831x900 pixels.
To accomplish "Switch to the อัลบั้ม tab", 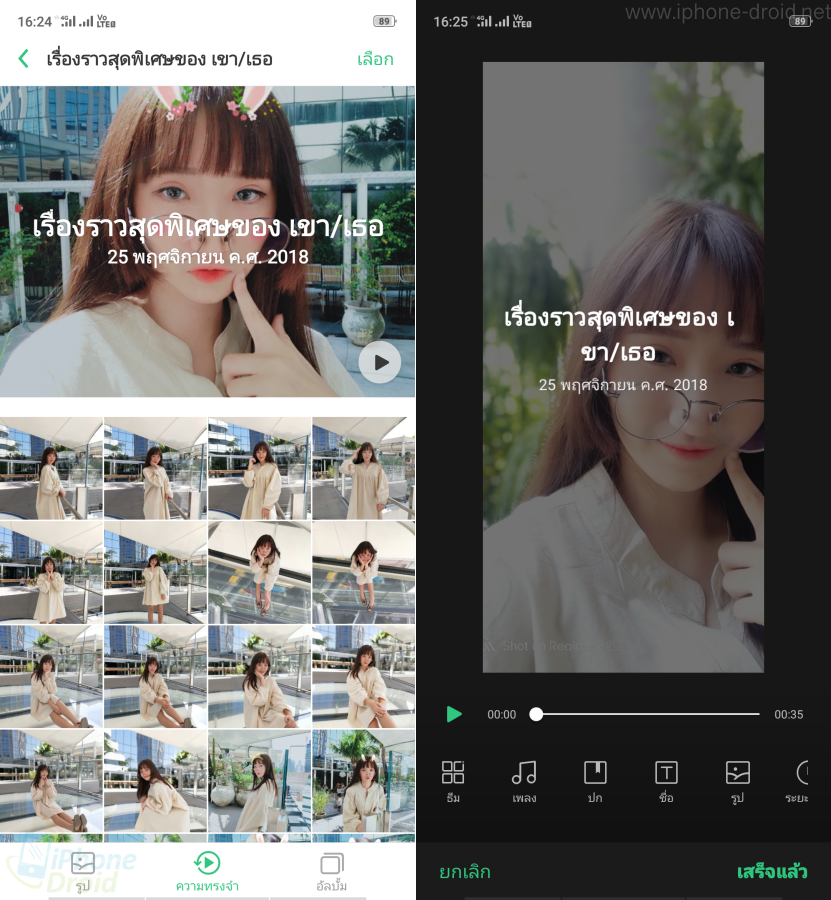I will point(332,871).
